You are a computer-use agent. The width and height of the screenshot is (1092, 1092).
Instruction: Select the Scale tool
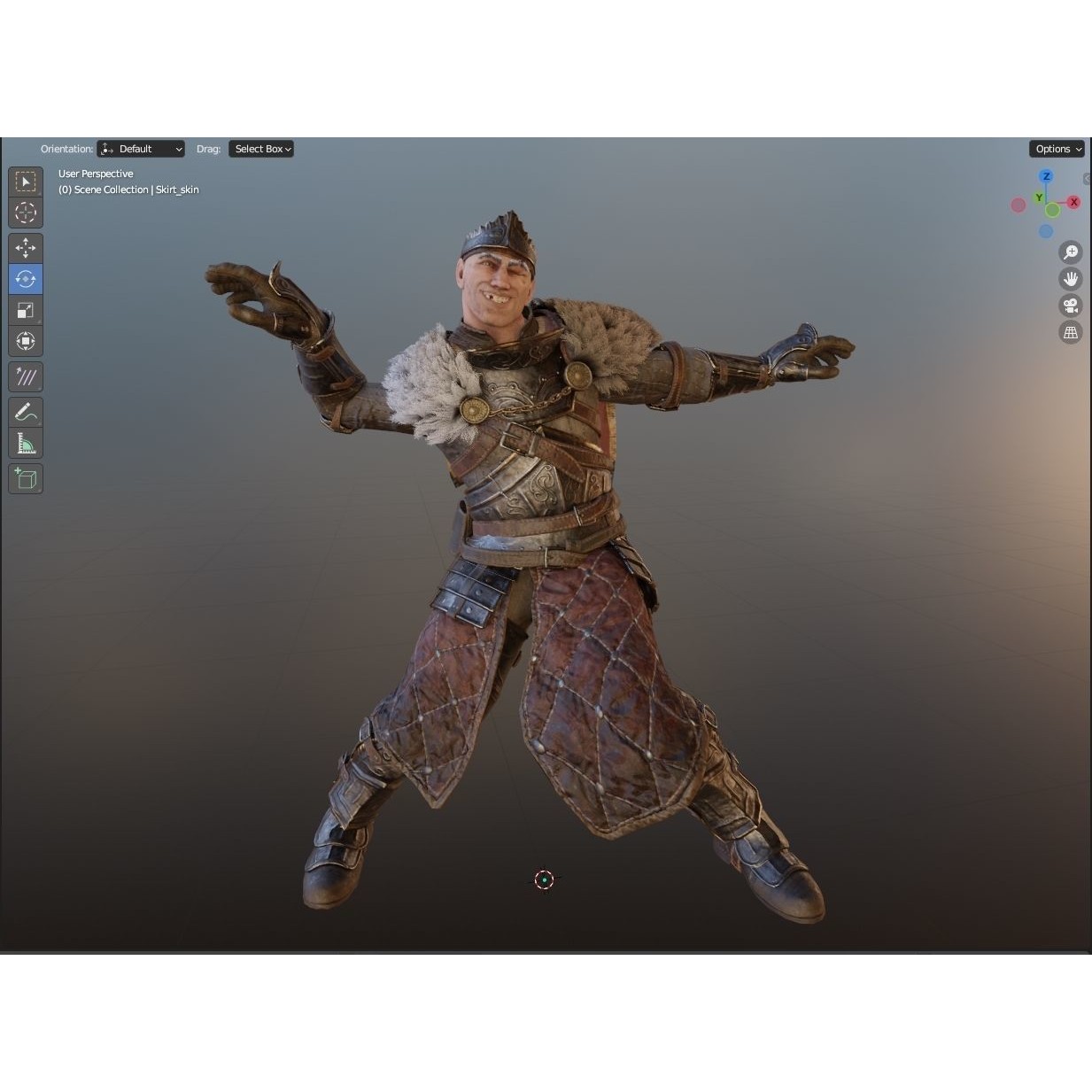point(26,310)
